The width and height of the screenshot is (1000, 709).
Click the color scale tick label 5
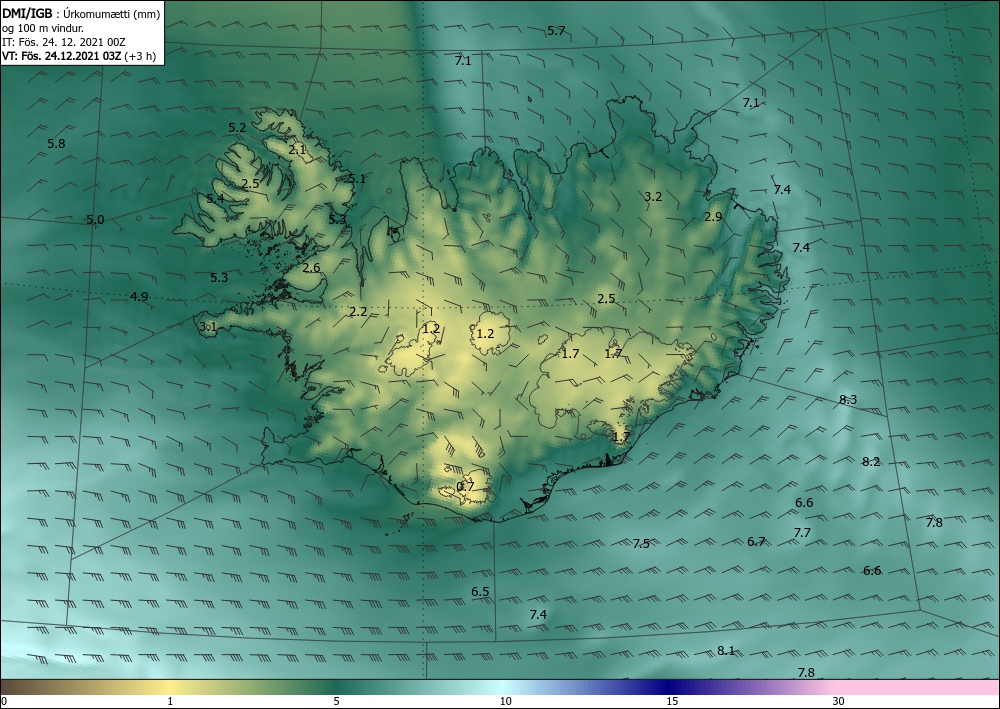click(336, 701)
